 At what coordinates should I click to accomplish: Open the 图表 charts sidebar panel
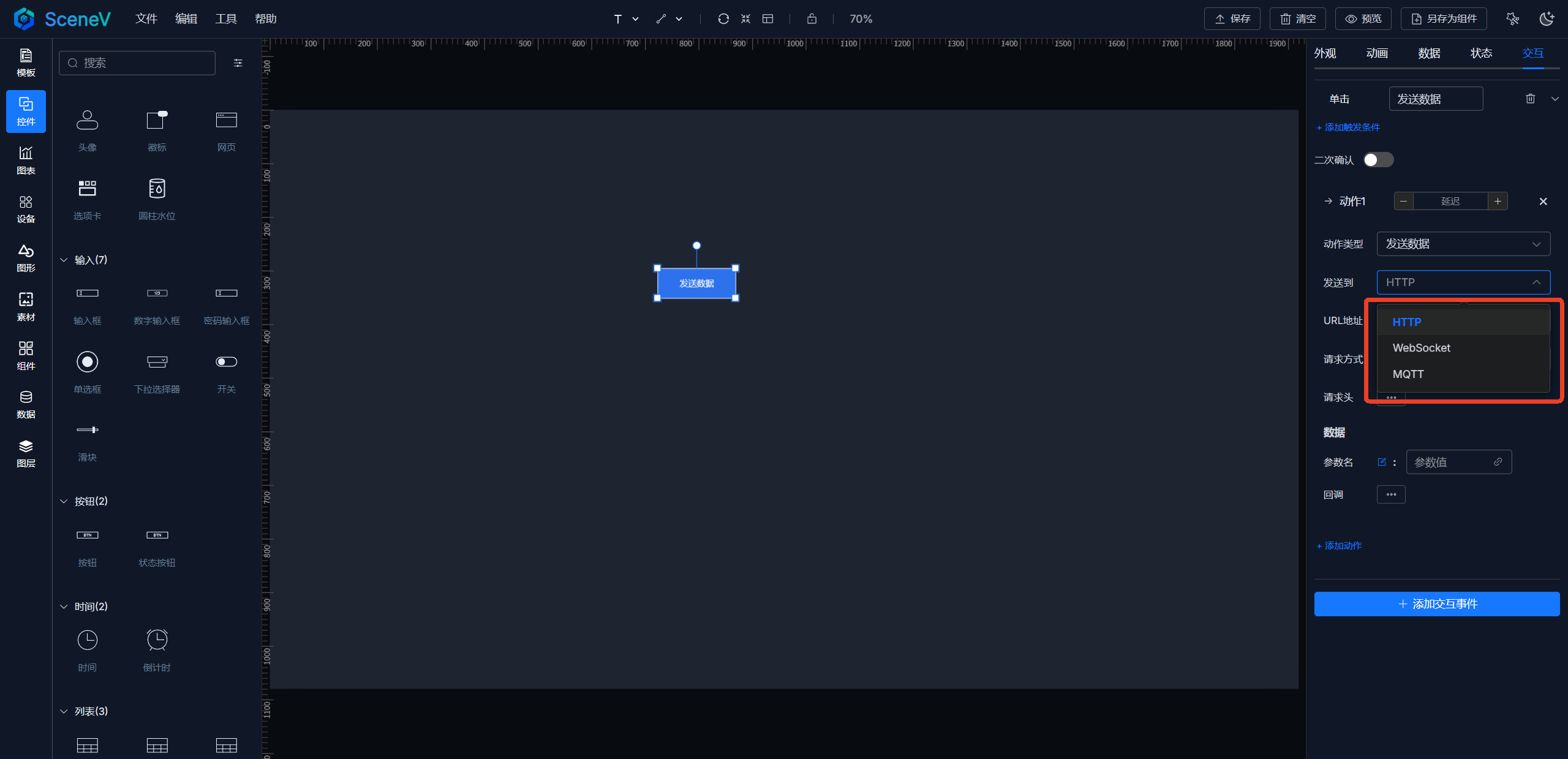(x=26, y=160)
